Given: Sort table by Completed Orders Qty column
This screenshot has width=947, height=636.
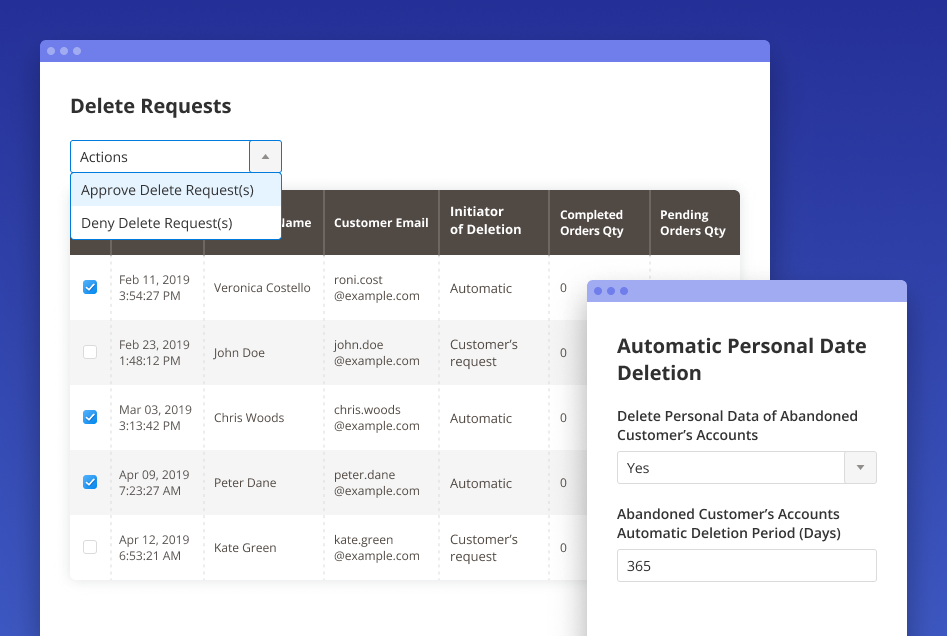Looking at the screenshot, I should (x=593, y=222).
